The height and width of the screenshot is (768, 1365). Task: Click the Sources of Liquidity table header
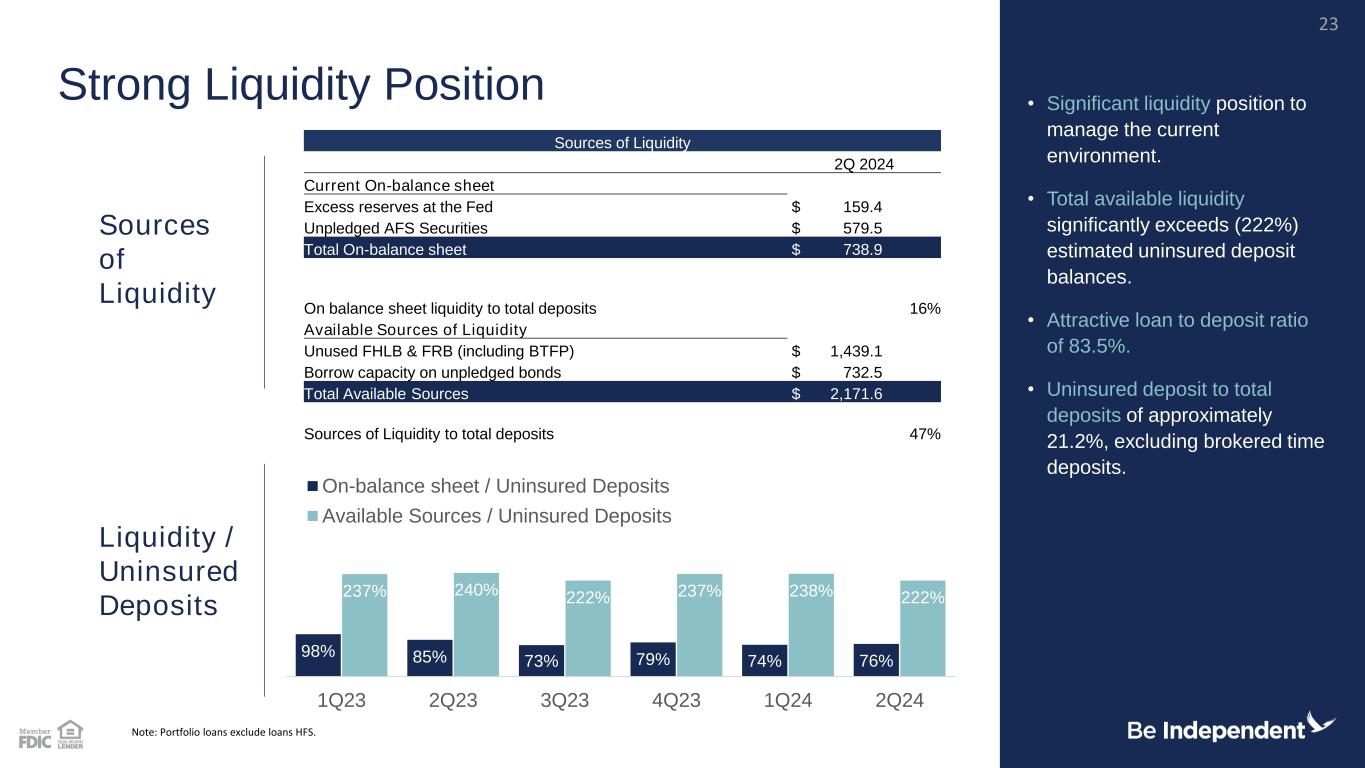(622, 142)
